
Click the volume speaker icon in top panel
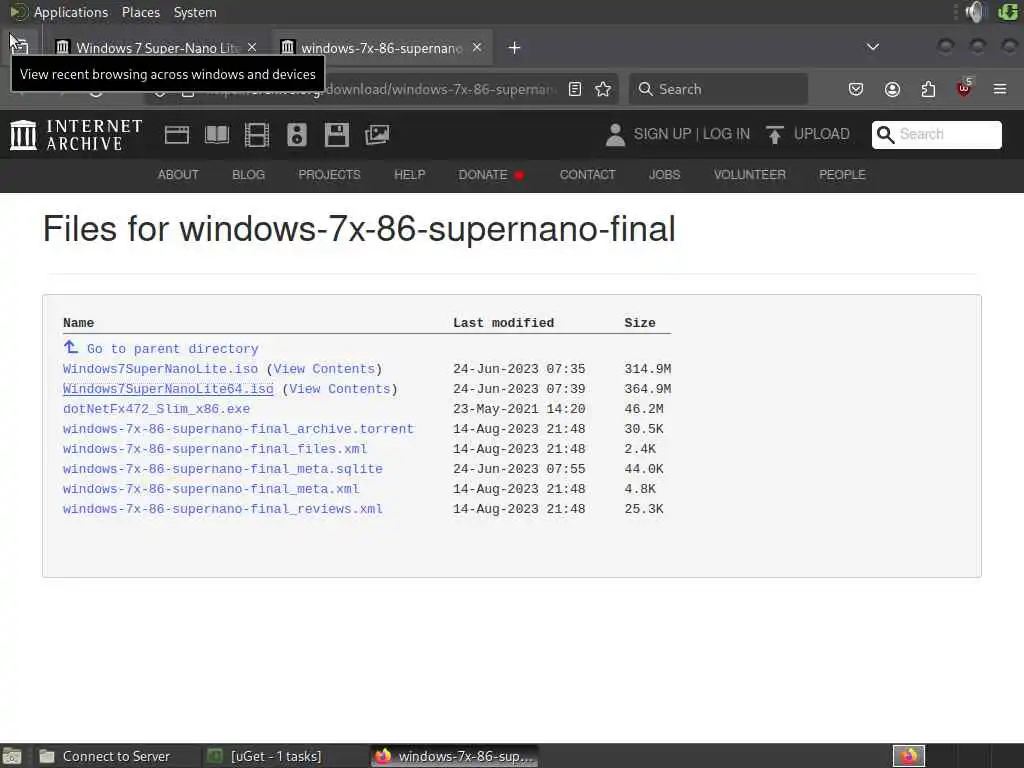pyautogui.click(x=976, y=12)
